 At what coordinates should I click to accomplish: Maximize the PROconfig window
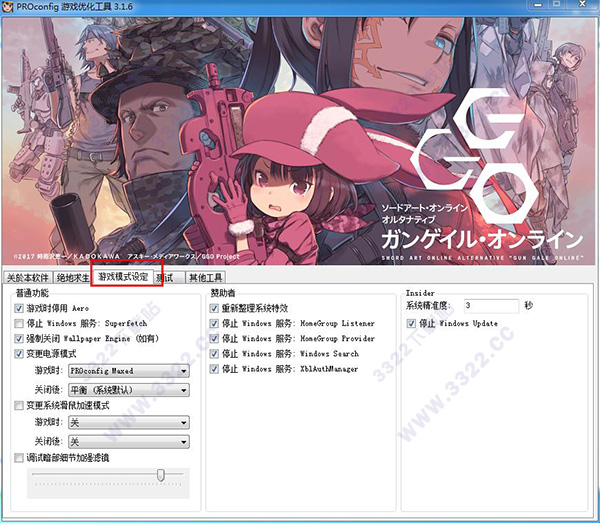(x=557, y=5)
